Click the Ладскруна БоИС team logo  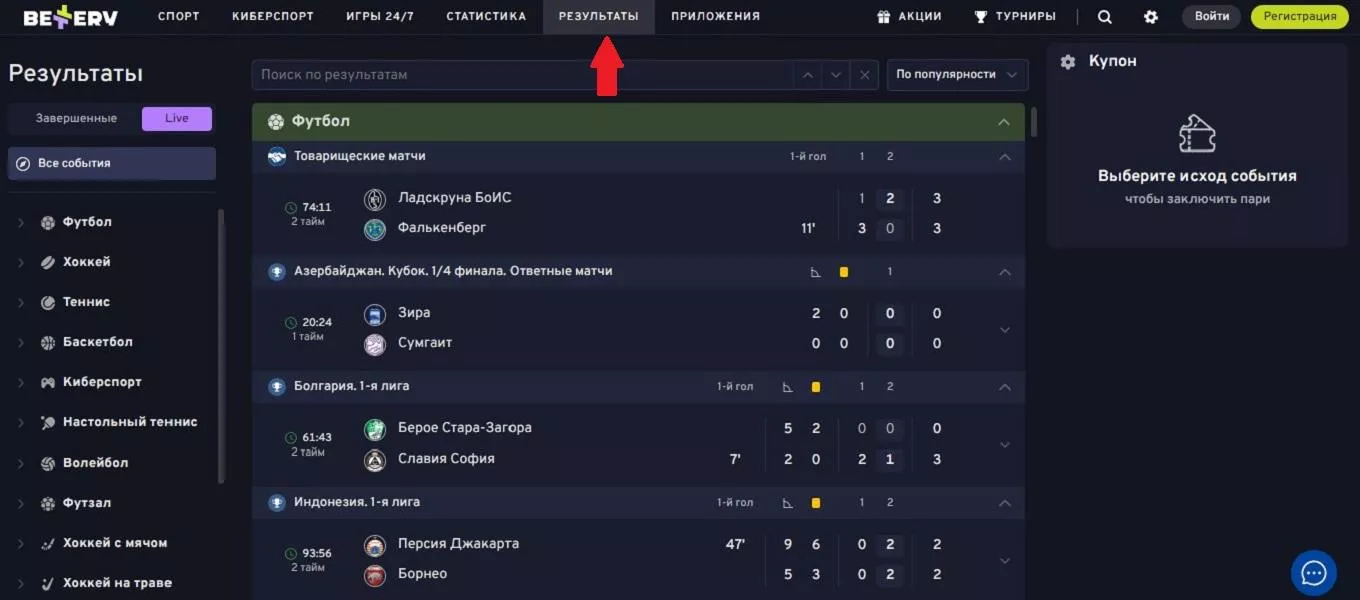(375, 199)
